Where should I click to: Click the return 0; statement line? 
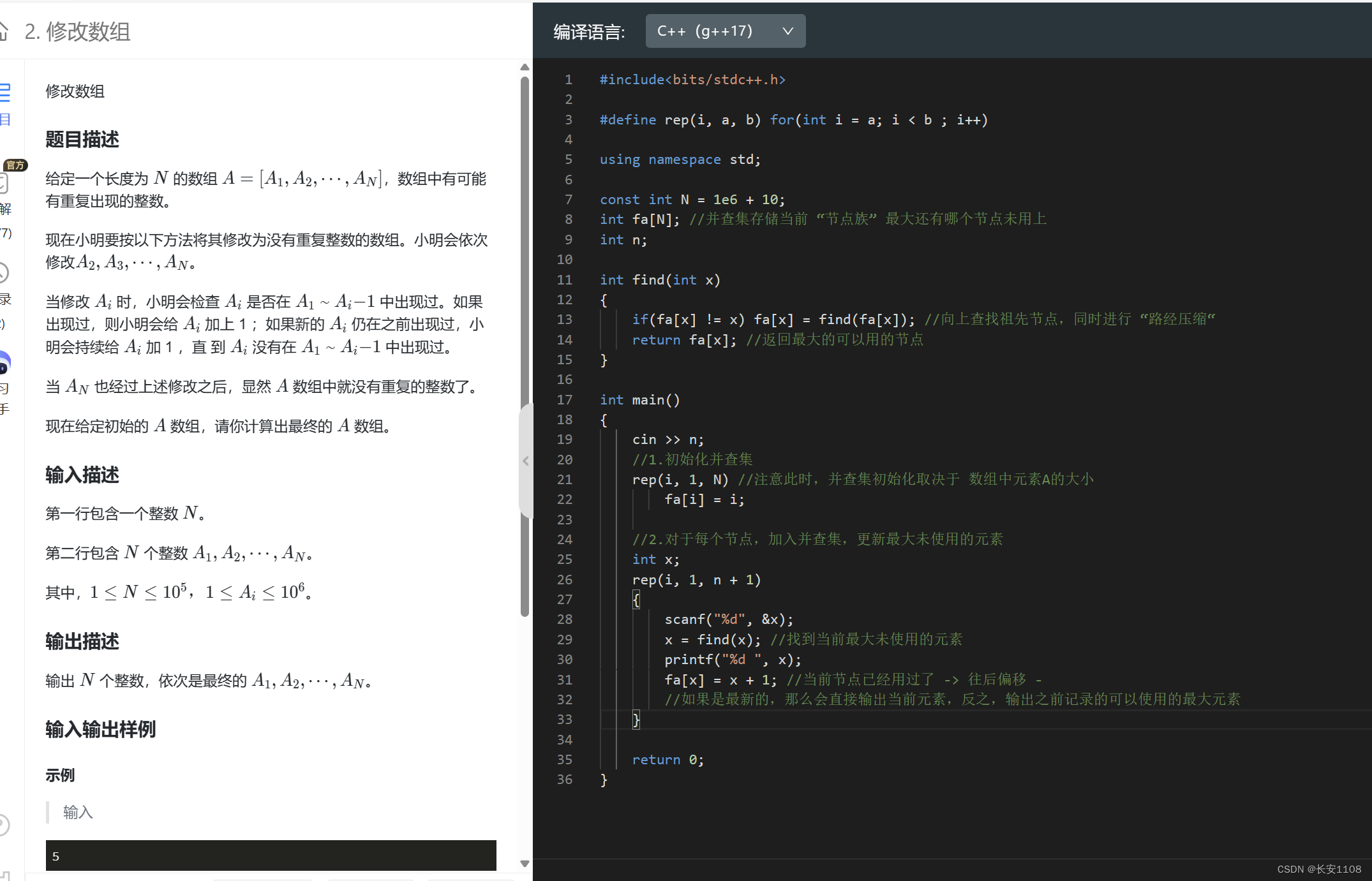pyautogui.click(x=667, y=760)
